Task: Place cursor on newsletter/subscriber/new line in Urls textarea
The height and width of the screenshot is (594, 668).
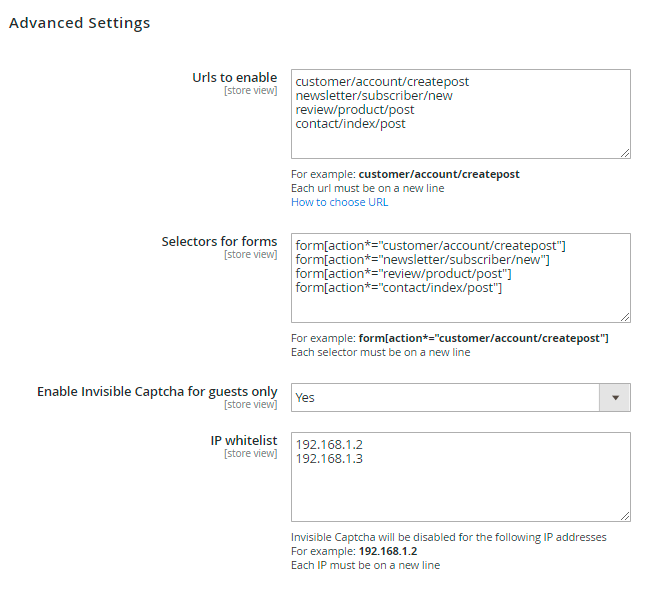Action: pos(376,95)
